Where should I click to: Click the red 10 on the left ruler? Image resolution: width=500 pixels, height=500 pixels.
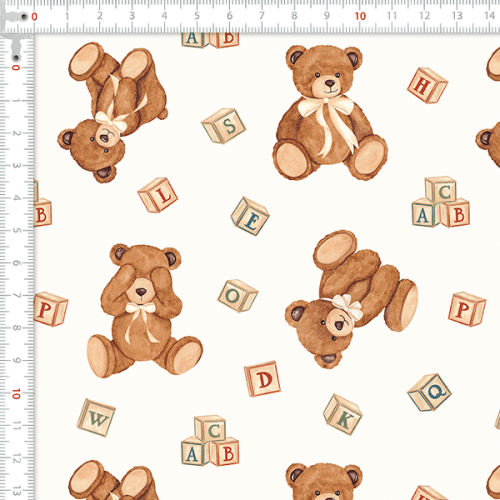[16, 394]
